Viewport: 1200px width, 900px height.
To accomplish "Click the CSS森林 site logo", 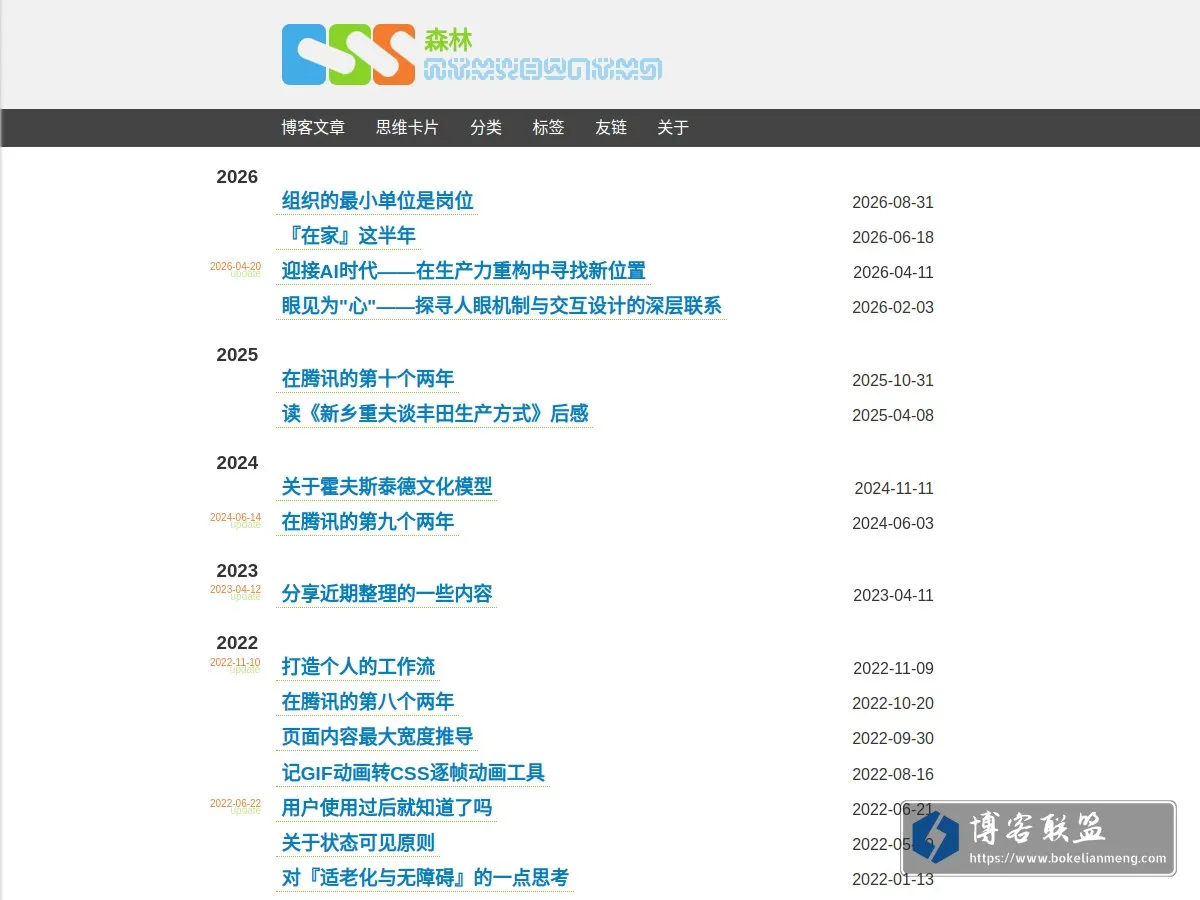I will pyautogui.click(x=472, y=54).
